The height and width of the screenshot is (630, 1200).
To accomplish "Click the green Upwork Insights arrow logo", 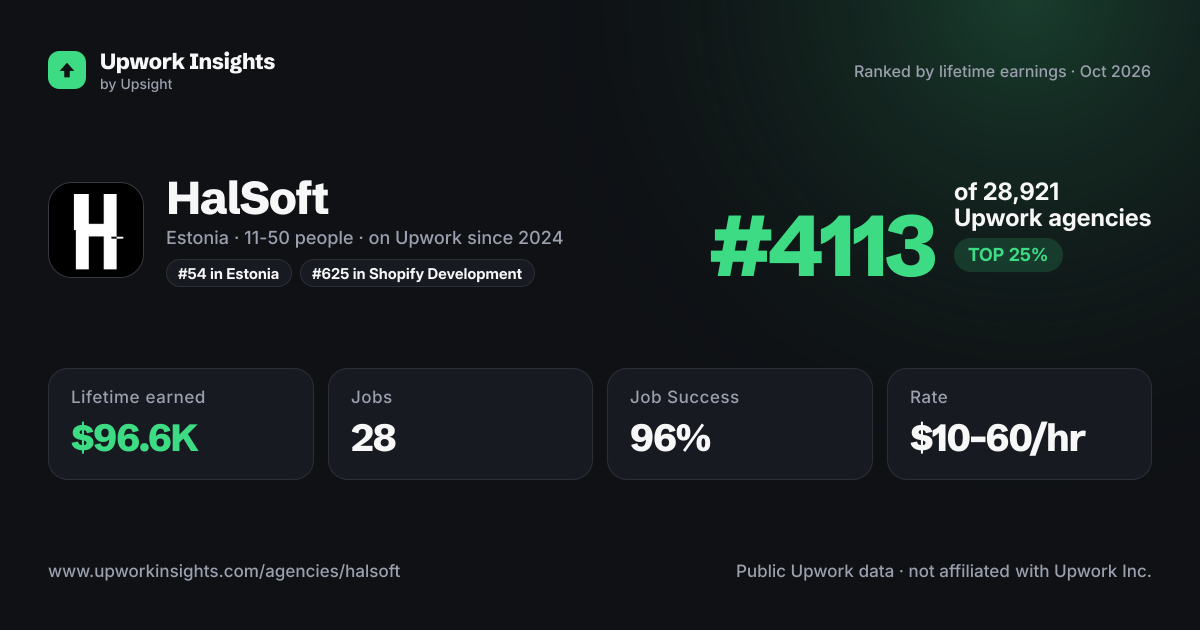I will coord(67,70).
